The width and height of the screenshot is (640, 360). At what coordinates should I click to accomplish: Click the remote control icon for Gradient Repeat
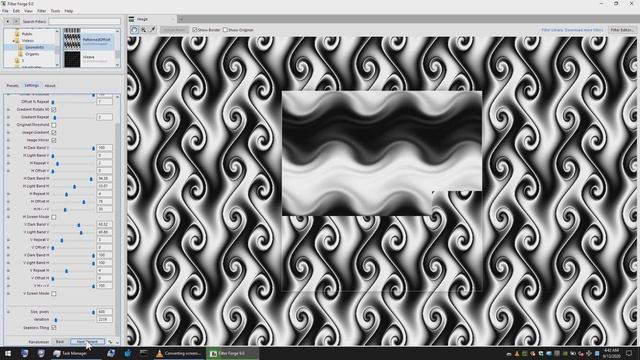[8, 117]
